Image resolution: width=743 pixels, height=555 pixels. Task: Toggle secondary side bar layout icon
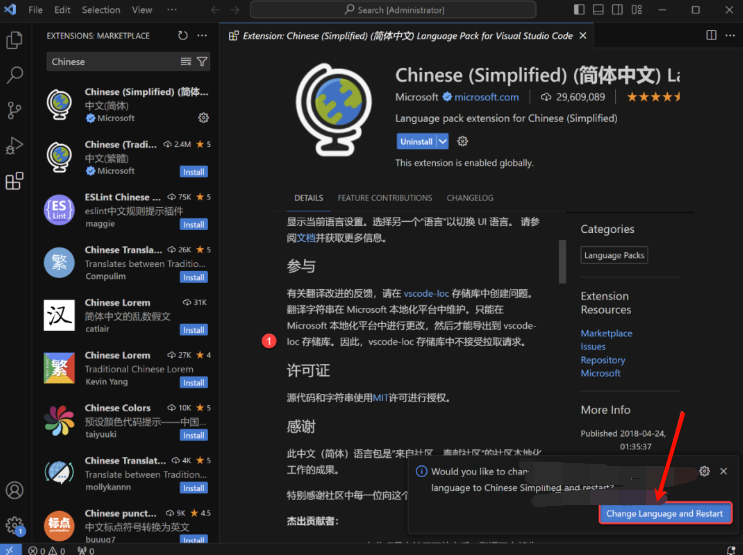click(x=617, y=9)
